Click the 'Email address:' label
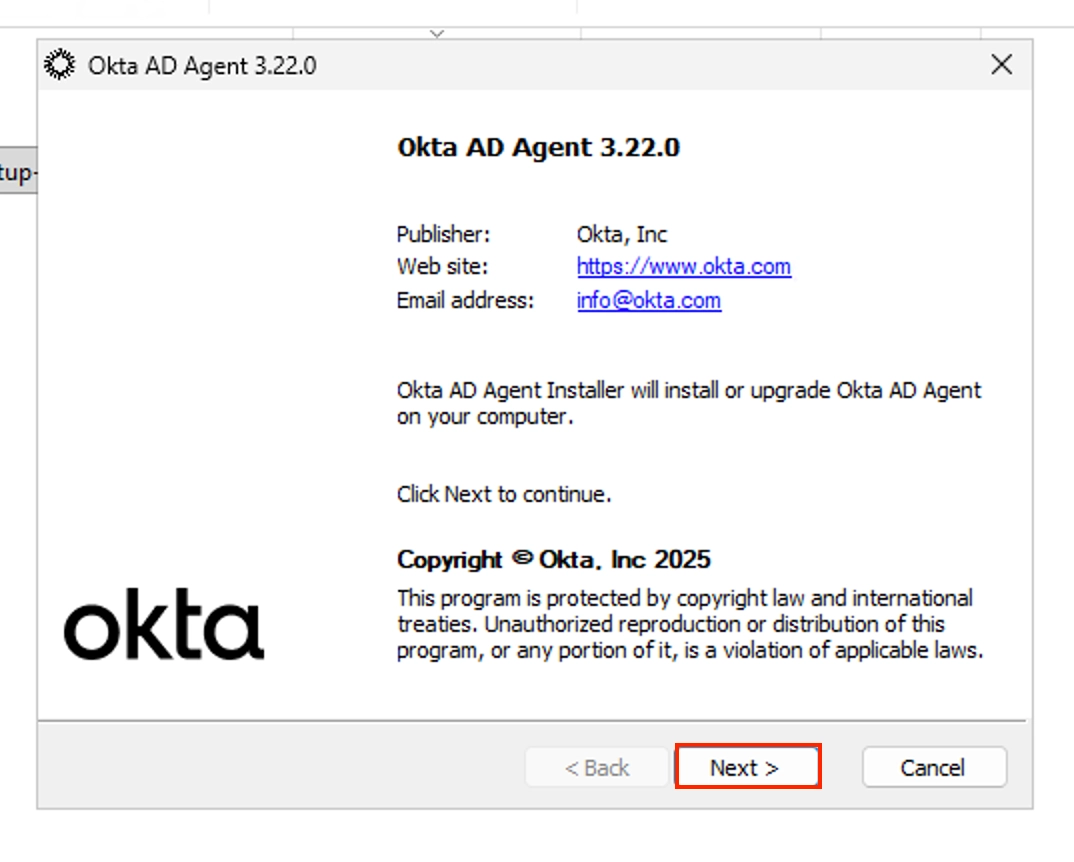The width and height of the screenshot is (1074, 862). (465, 300)
